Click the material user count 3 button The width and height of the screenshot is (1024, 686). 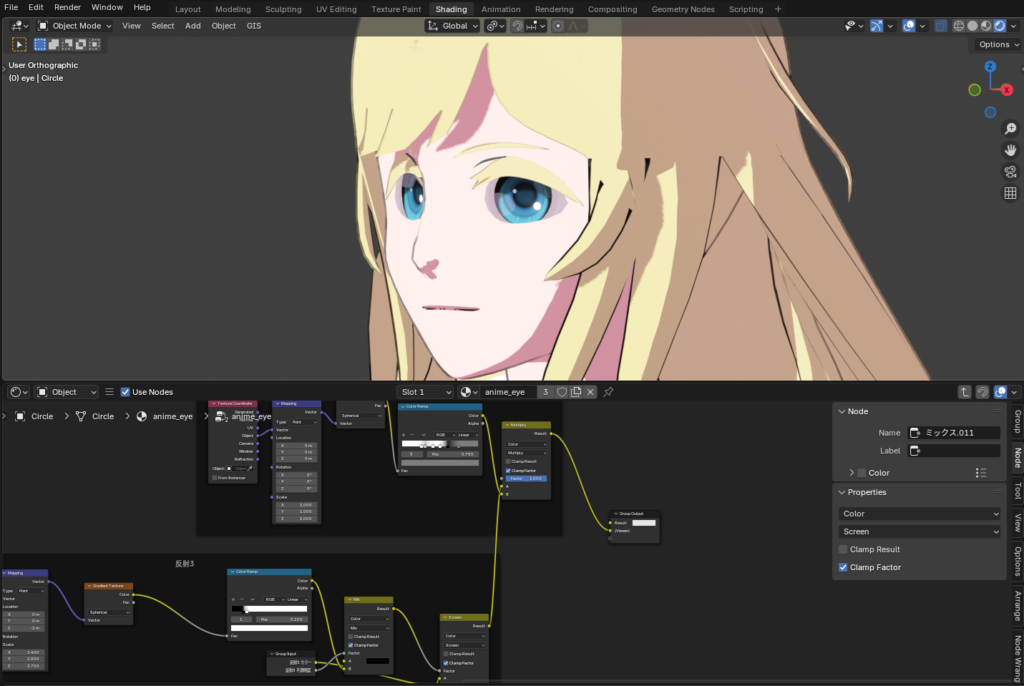click(545, 392)
